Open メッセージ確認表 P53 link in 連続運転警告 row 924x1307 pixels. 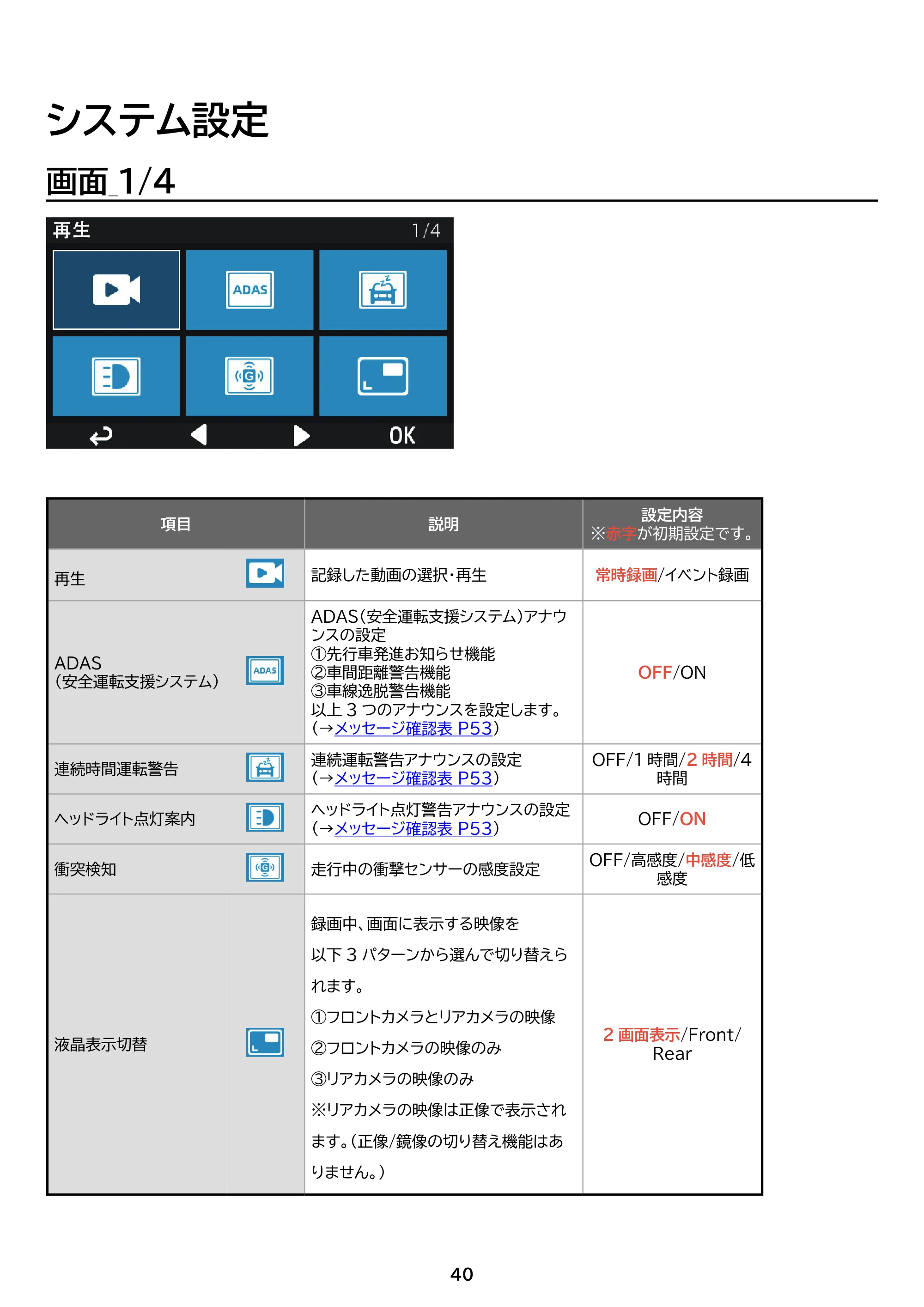point(413,778)
